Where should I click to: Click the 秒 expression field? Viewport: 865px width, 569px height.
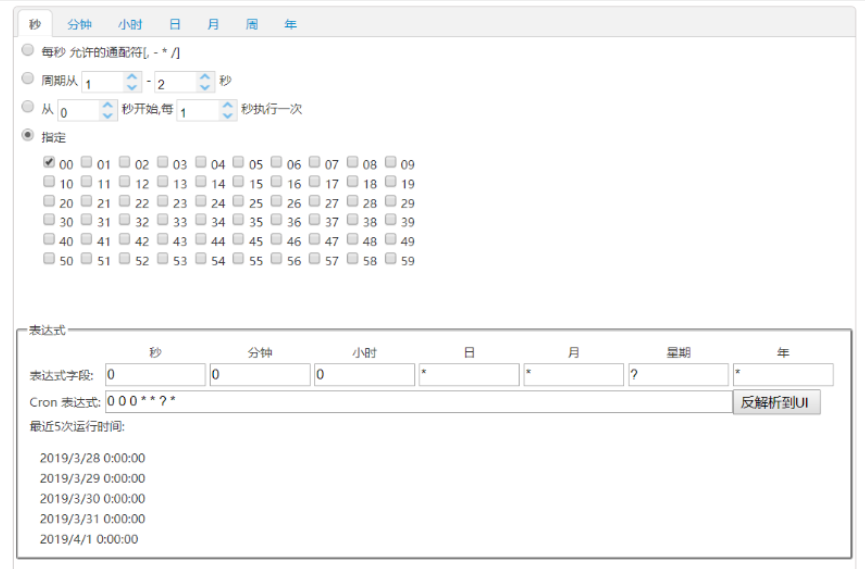click(156, 375)
